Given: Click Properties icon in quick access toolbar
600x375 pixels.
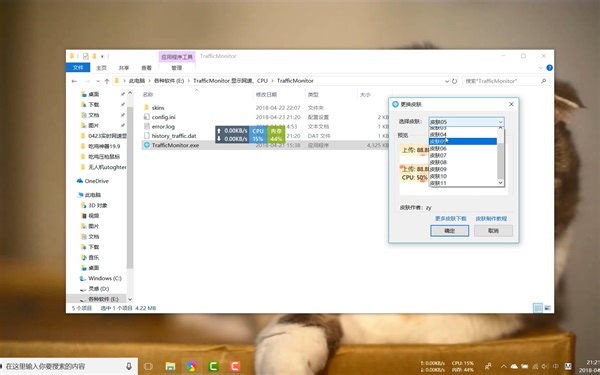Looking at the screenshot, I should click(85, 56).
